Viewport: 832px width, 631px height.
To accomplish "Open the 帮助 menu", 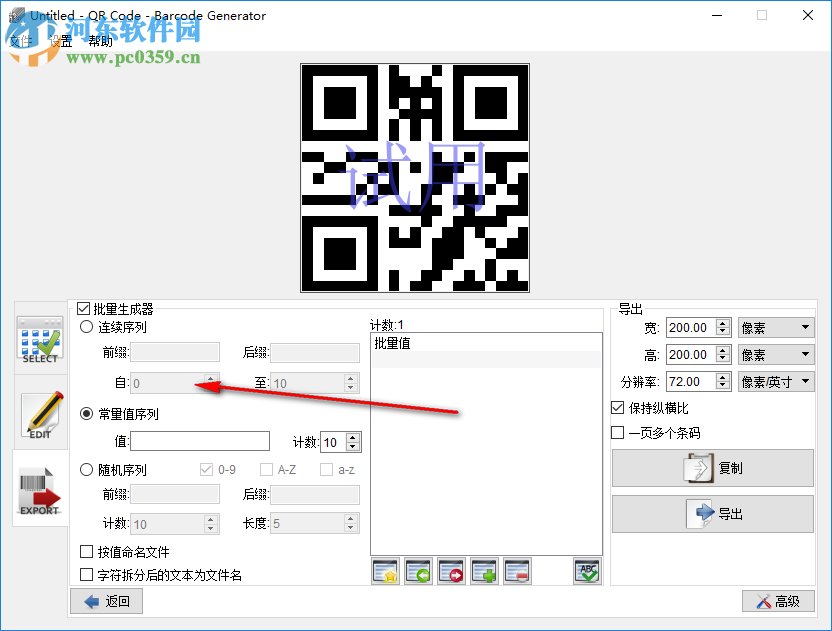I will tap(100, 40).
